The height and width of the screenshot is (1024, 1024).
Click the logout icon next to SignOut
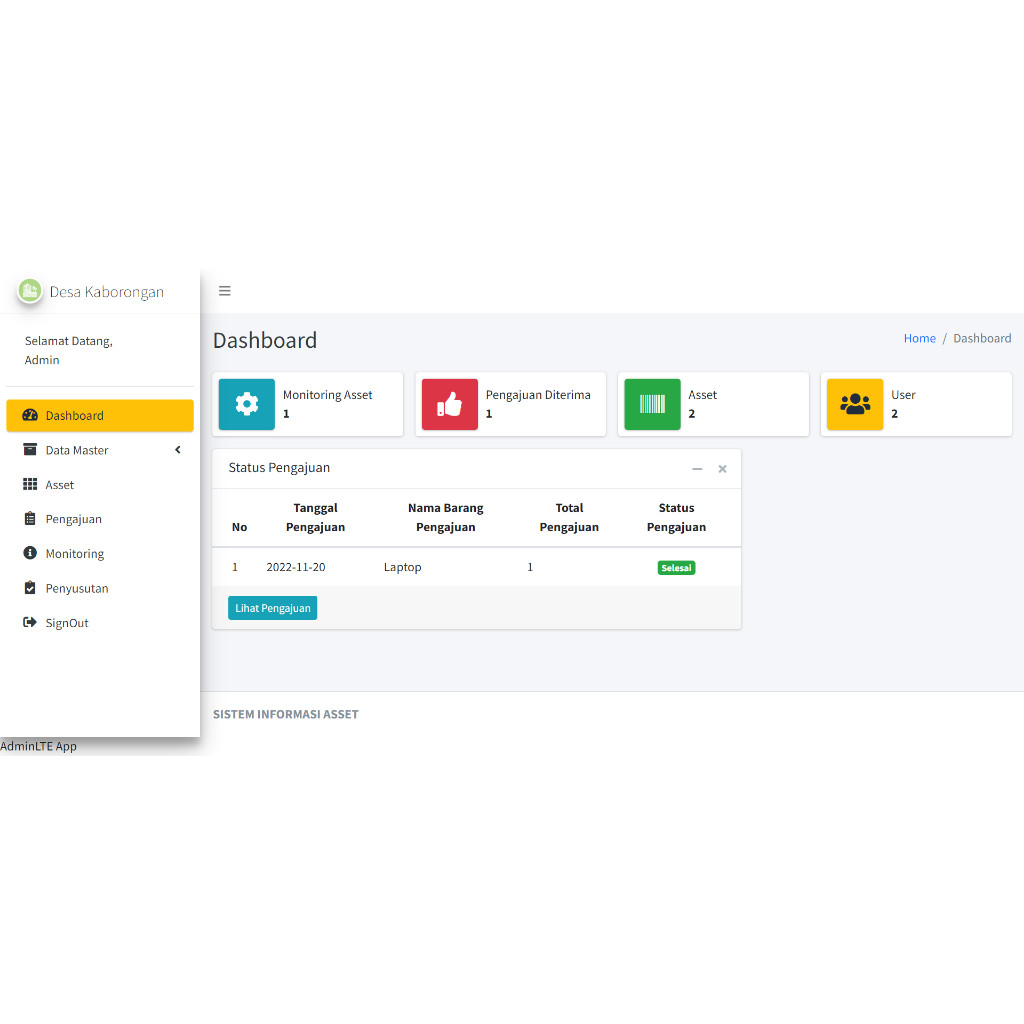(x=29, y=622)
